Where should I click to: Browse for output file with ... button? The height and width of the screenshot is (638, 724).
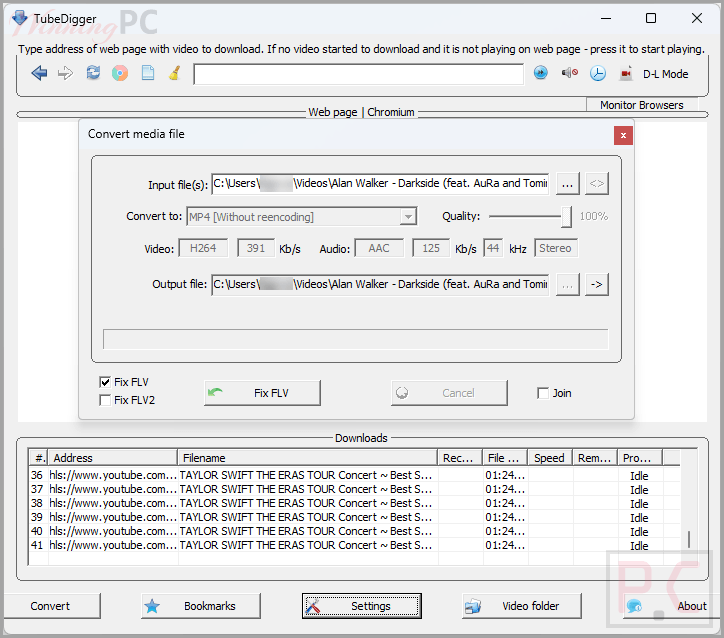[x=567, y=284]
